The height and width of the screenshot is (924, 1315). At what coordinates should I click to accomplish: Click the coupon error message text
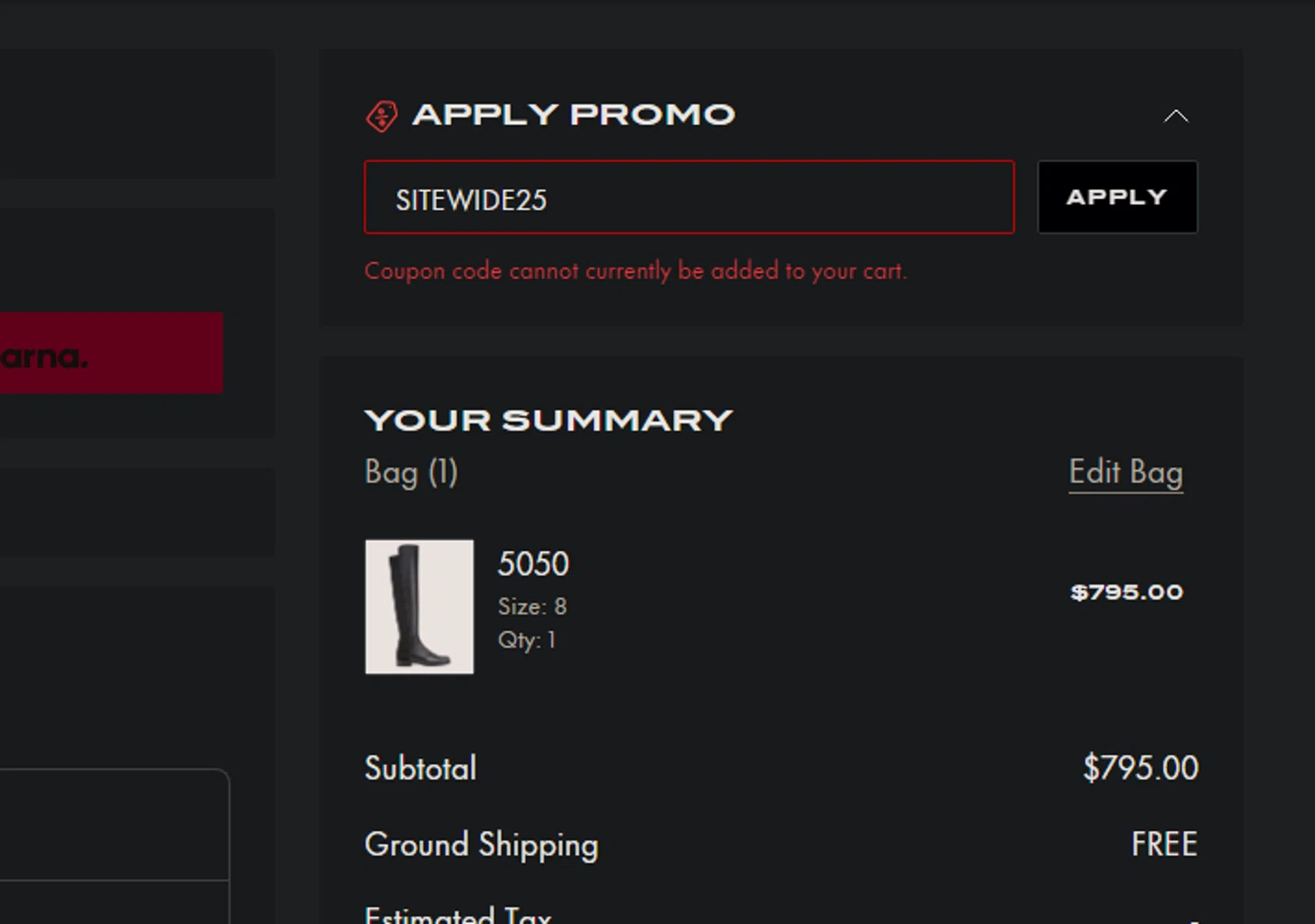(636, 271)
